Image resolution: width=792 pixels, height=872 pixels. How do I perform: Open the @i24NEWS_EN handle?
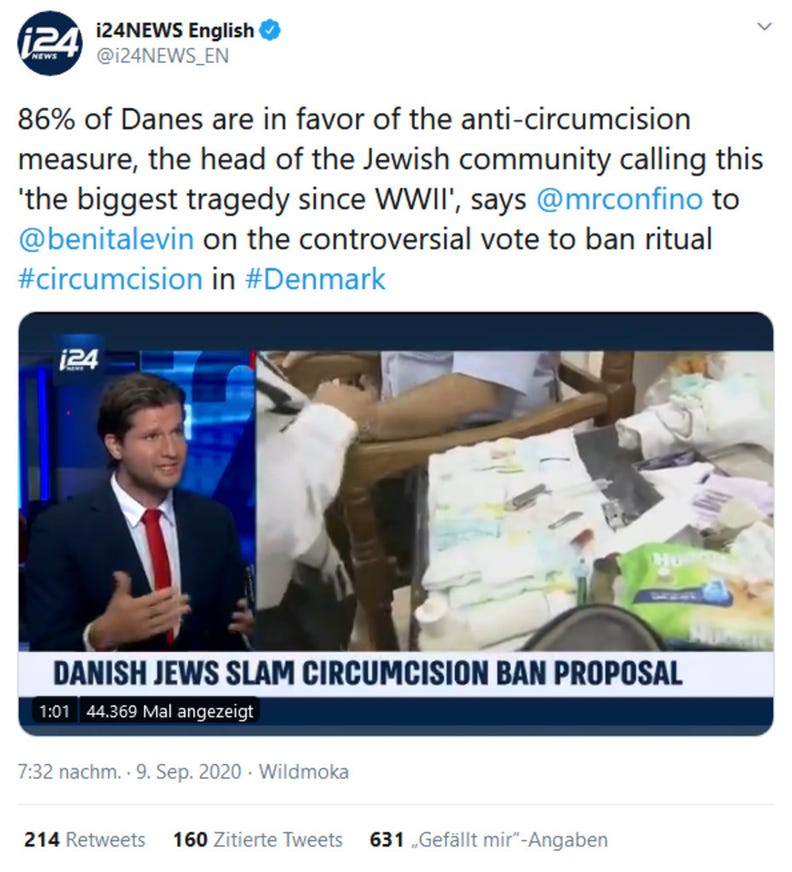(x=162, y=56)
